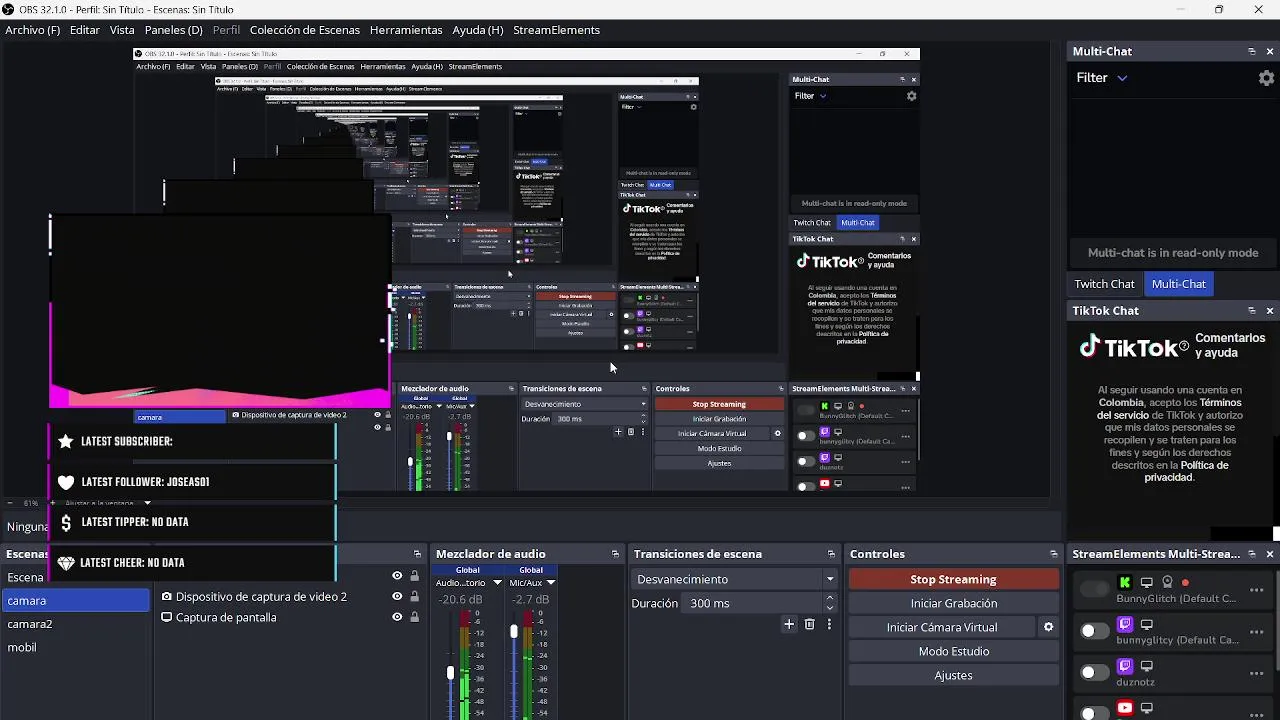Click the Mic/Aux volume fader

click(x=514, y=632)
